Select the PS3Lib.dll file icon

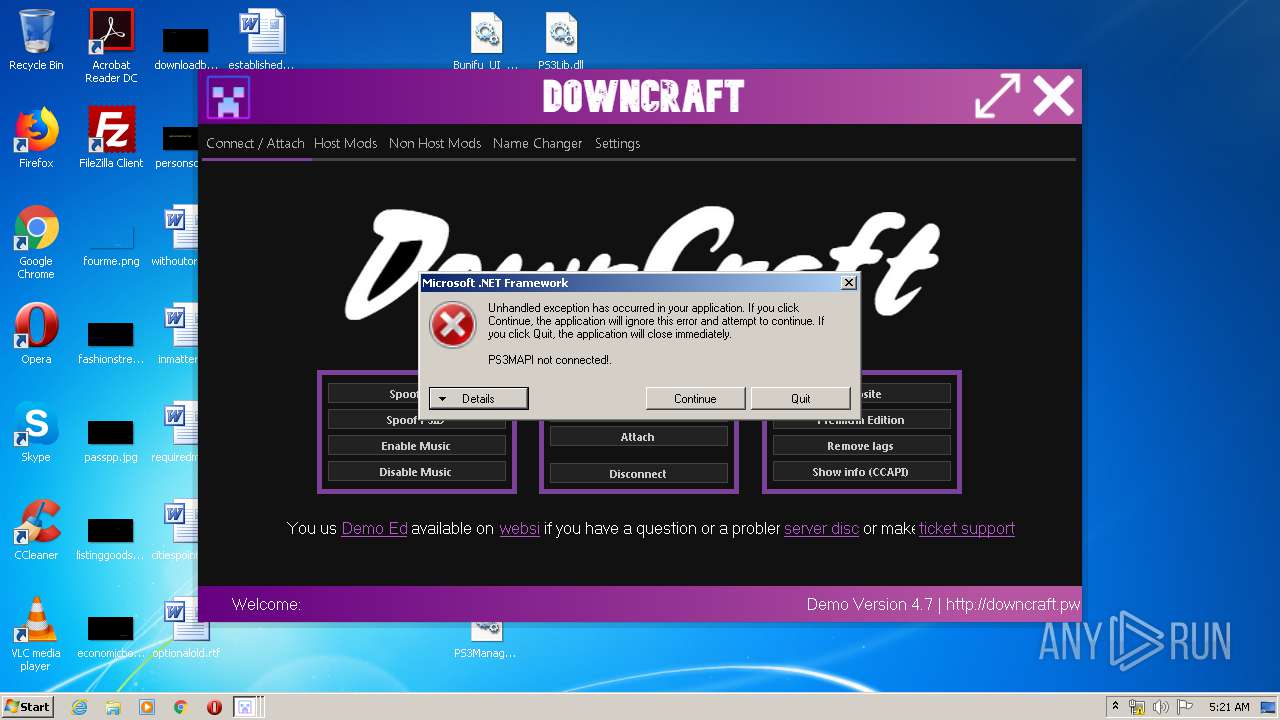pos(561,42)
